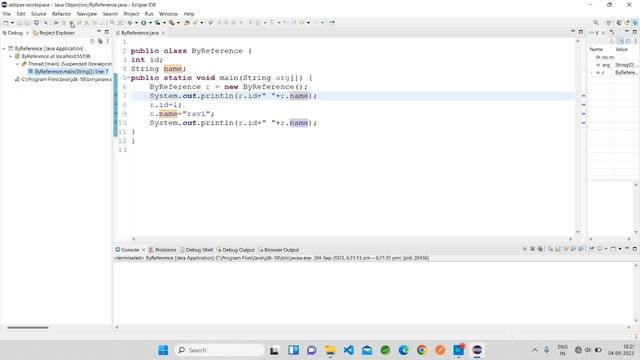The height and width of the screenshot is (360, 640).
Task: Open Google Chrome from taskbar
Action: pos(422,350)
